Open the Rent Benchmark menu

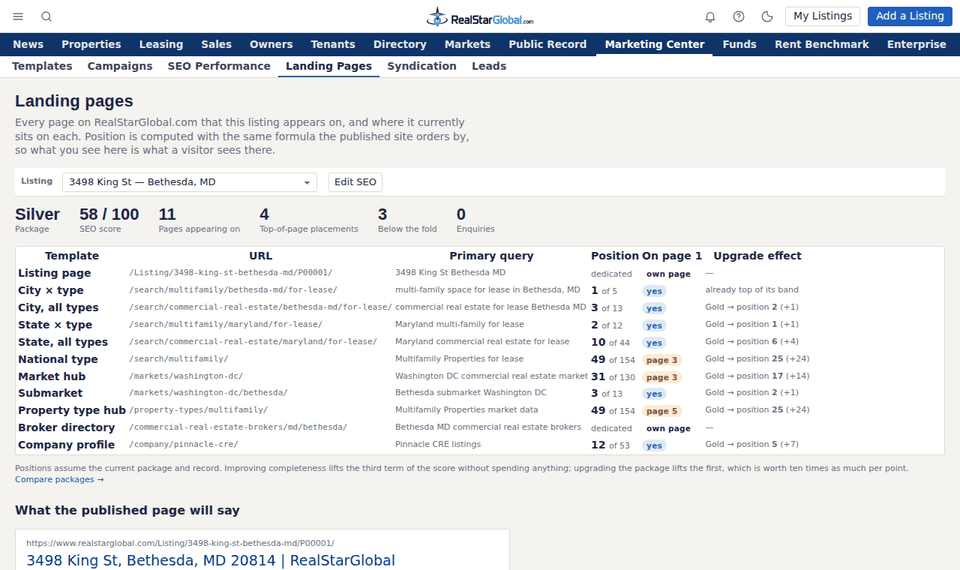coord(822,44)
